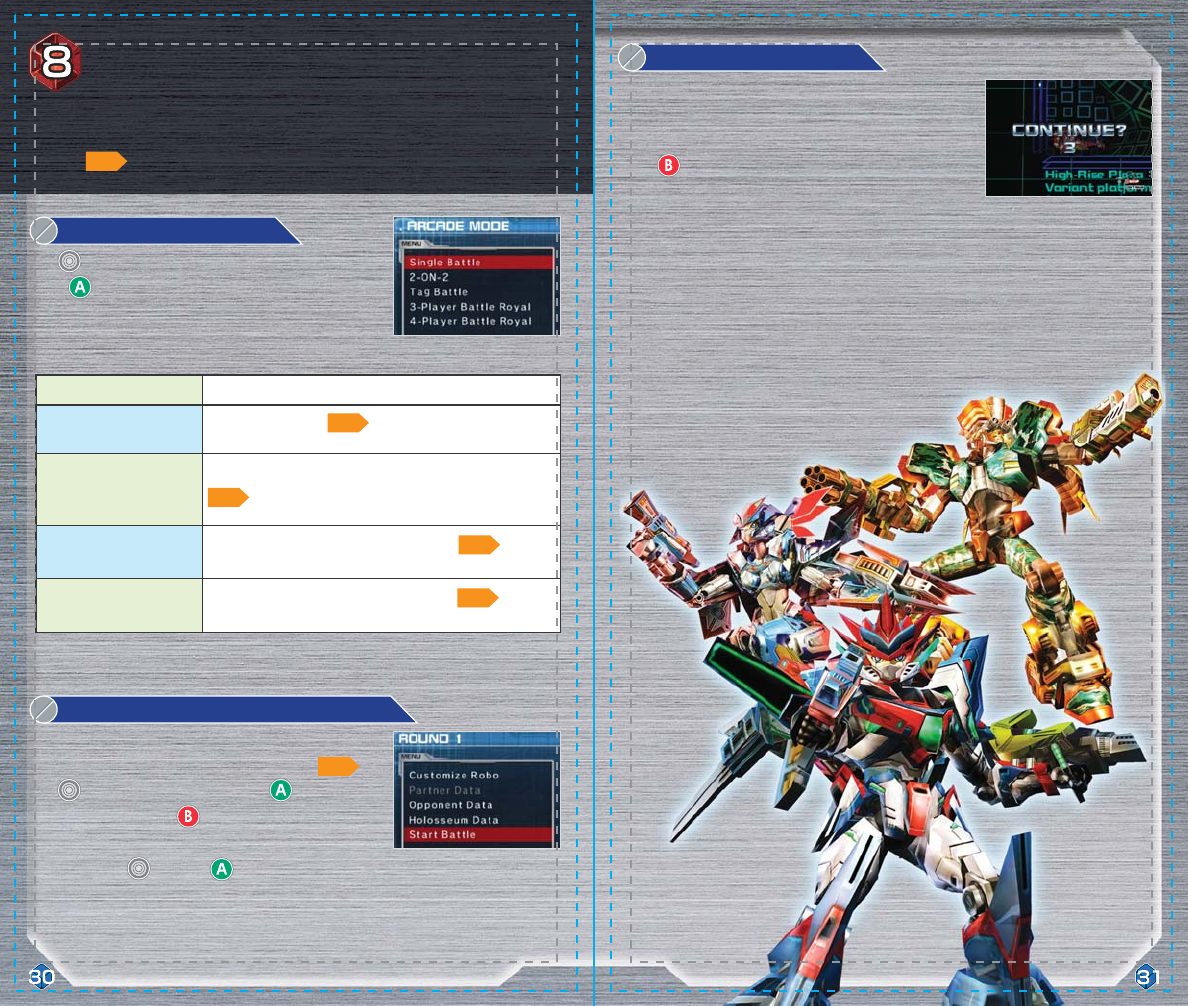
Task: Click the bottom-most green A button on page 30
Action: [x=221, y=869]
